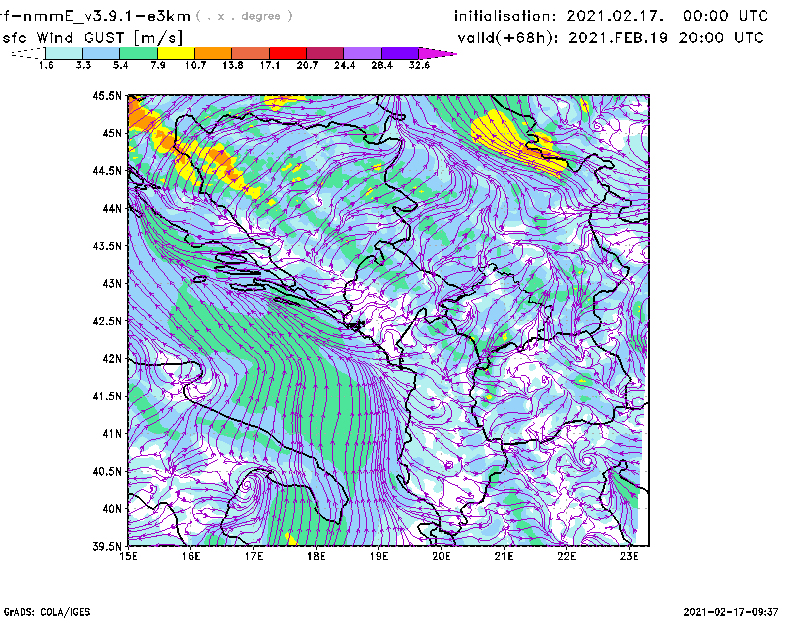Image resolution: width=800 pixels, height=618 pixels.
Task: Click the 43.5N latitude label
Action: point(107,246)
